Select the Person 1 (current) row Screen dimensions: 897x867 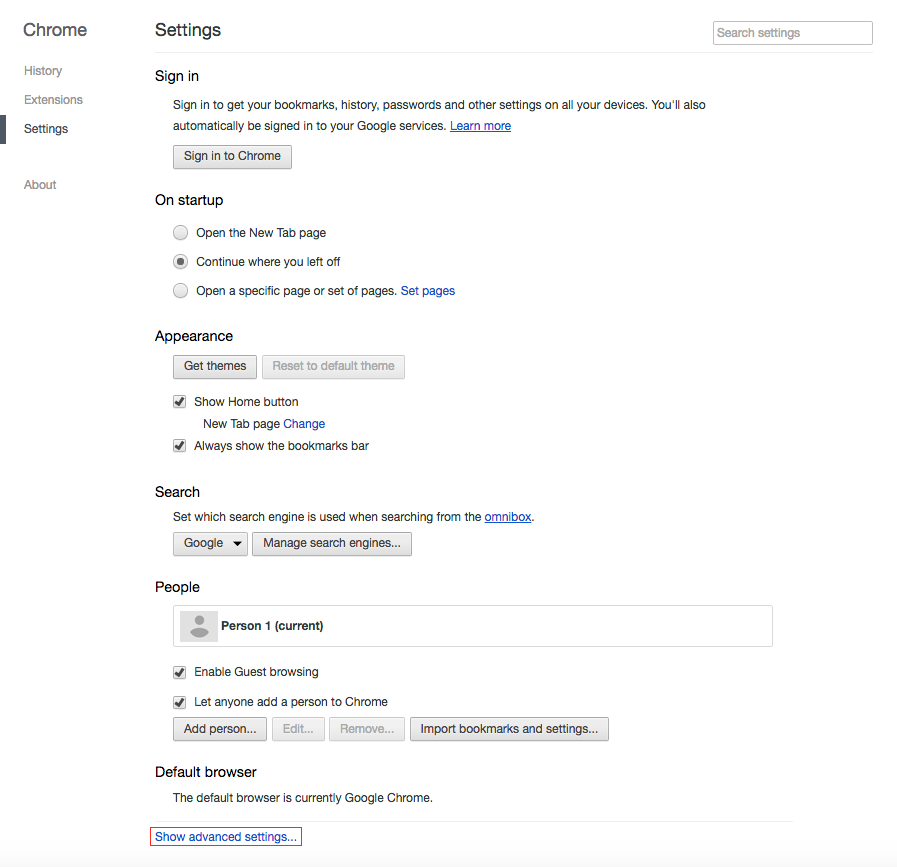(x=473, y=626)
